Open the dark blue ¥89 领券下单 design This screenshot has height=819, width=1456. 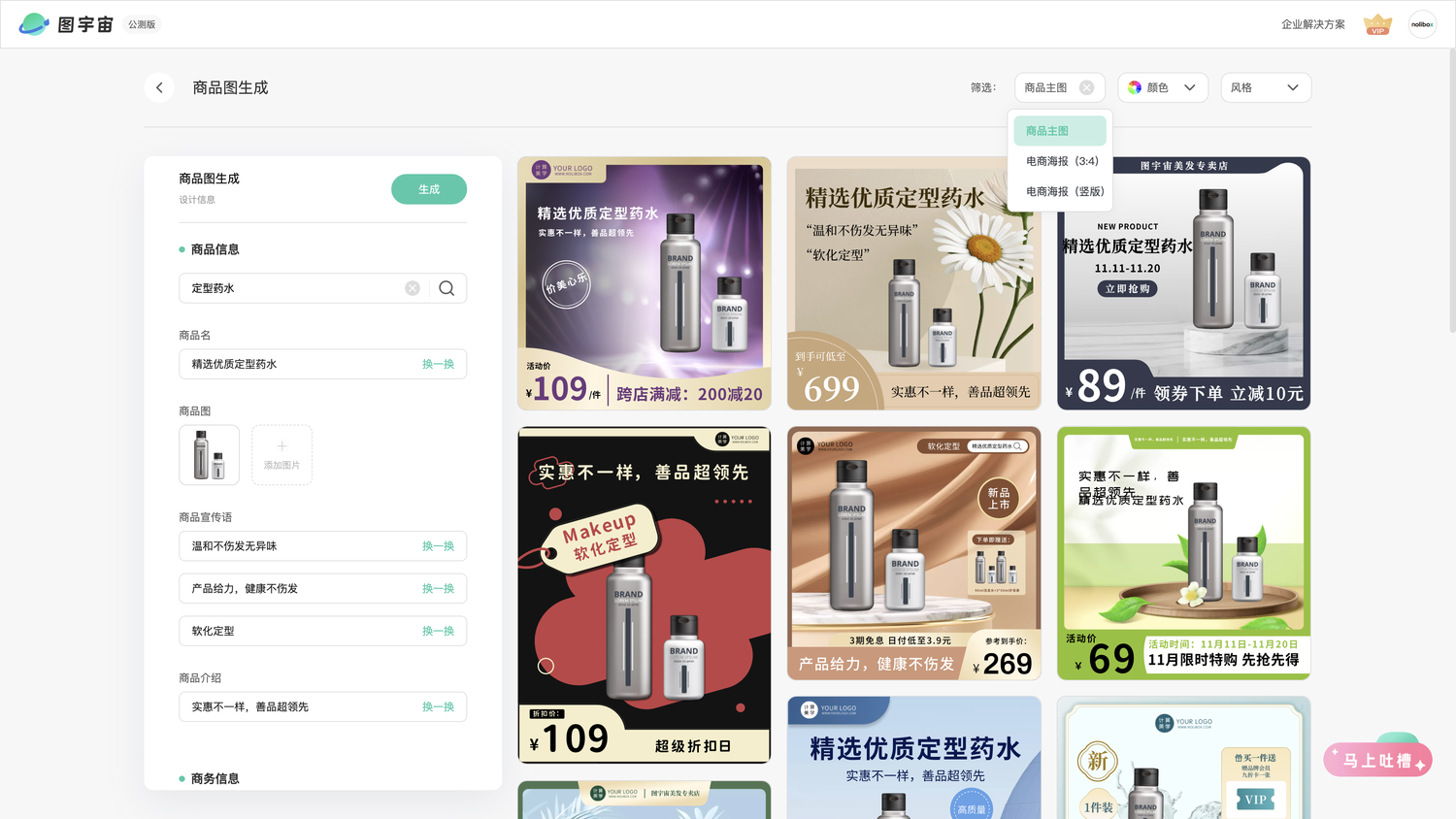pyautogui.click(x=1183, y=283)
